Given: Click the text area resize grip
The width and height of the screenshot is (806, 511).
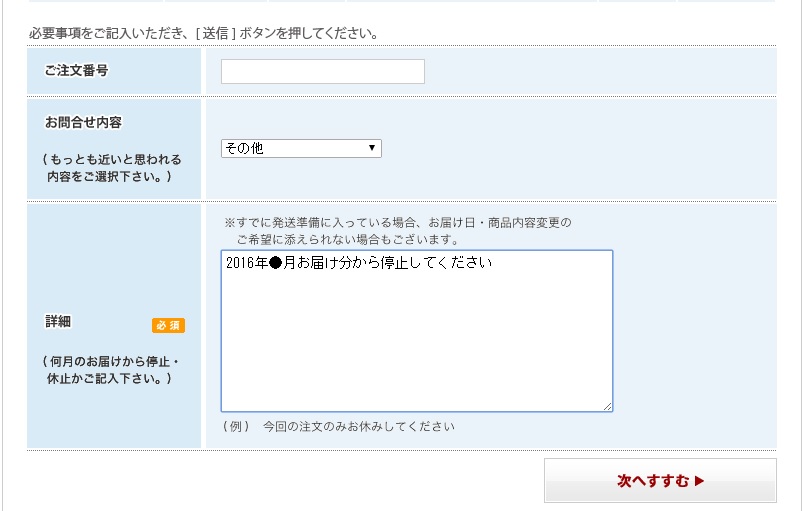Looking at the screenshot, I should 607,406.
